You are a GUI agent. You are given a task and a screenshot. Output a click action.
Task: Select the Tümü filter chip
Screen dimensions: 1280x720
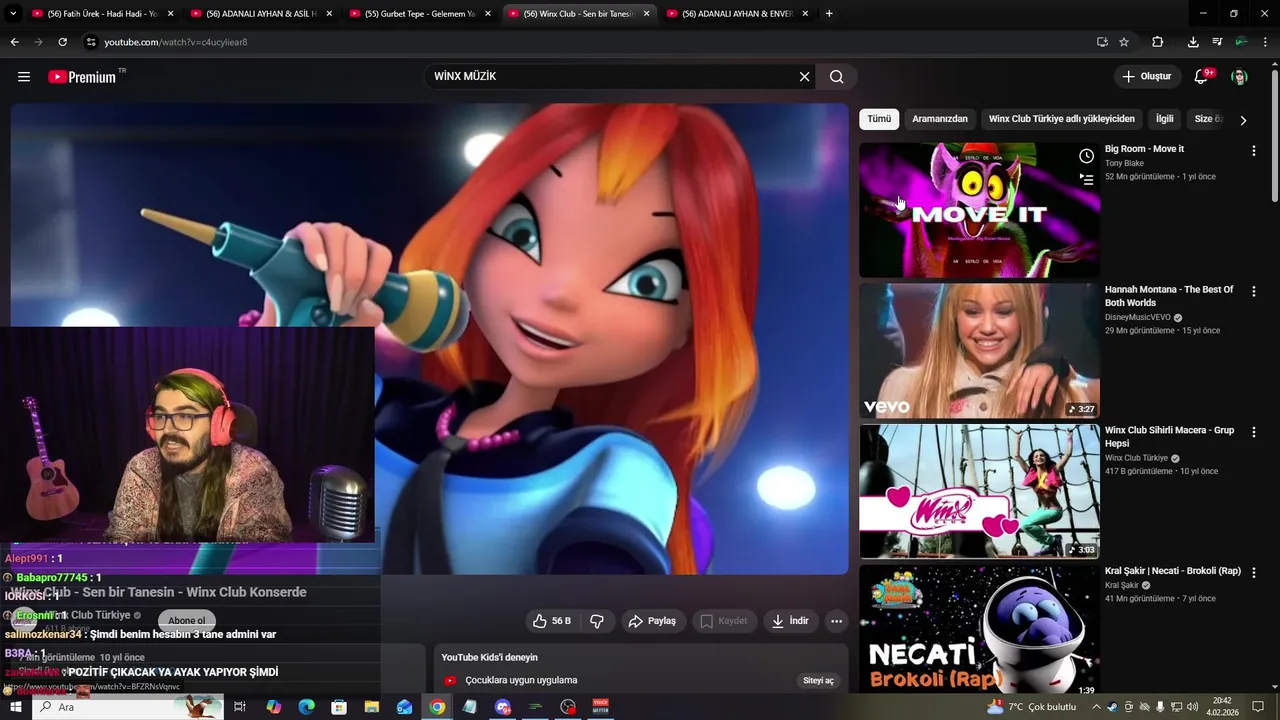pos(879,119)
